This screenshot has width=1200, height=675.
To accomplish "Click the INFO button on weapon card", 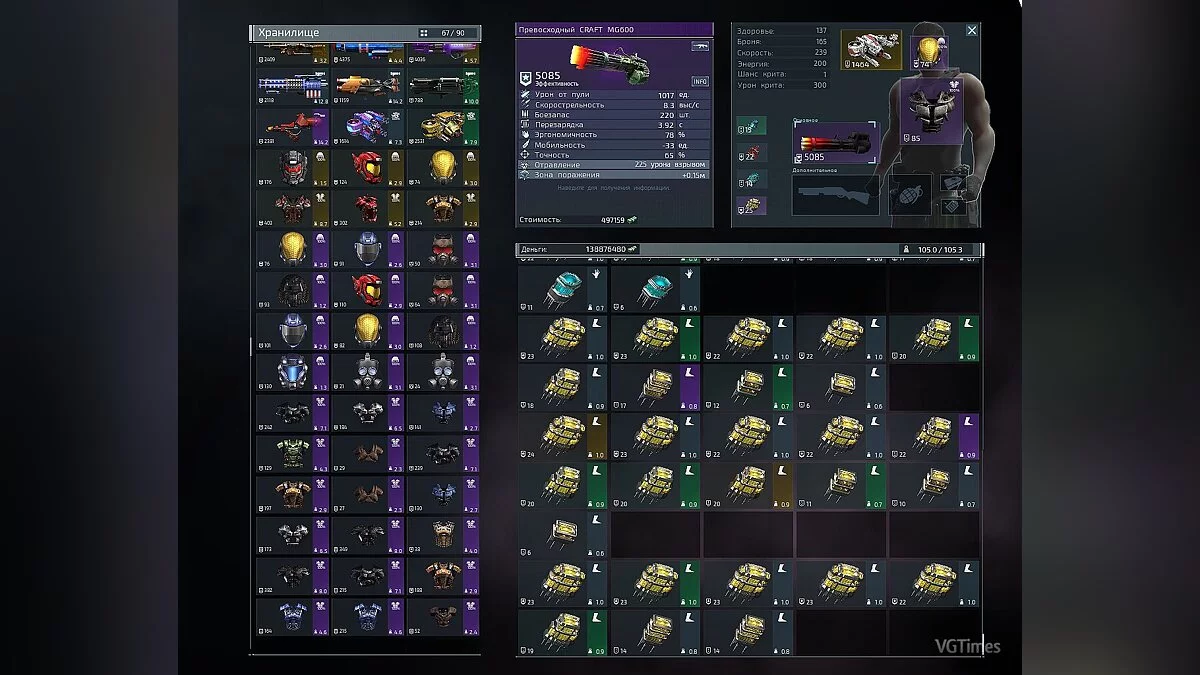I will (700, 81).
